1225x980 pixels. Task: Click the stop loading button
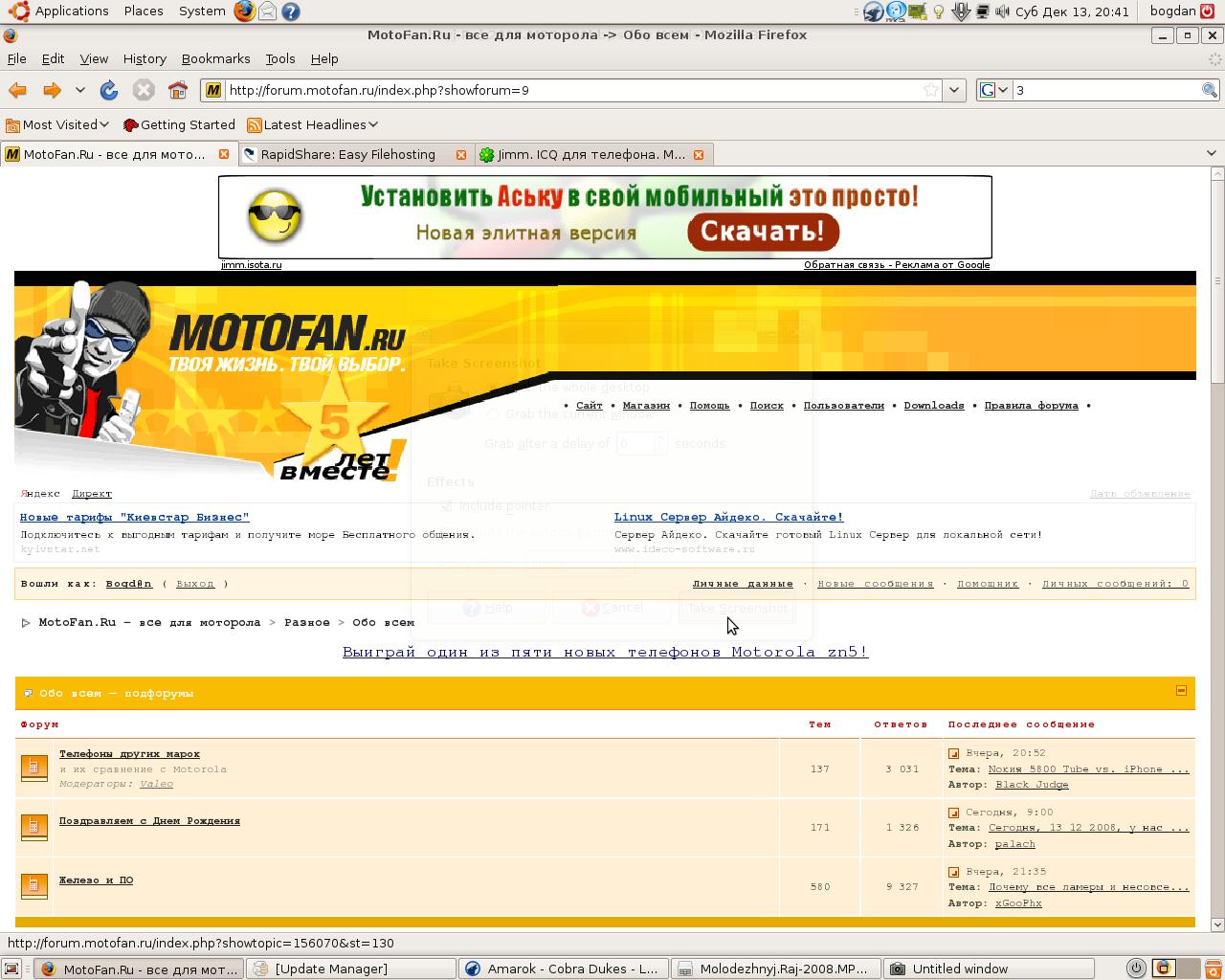pos(144,90)
